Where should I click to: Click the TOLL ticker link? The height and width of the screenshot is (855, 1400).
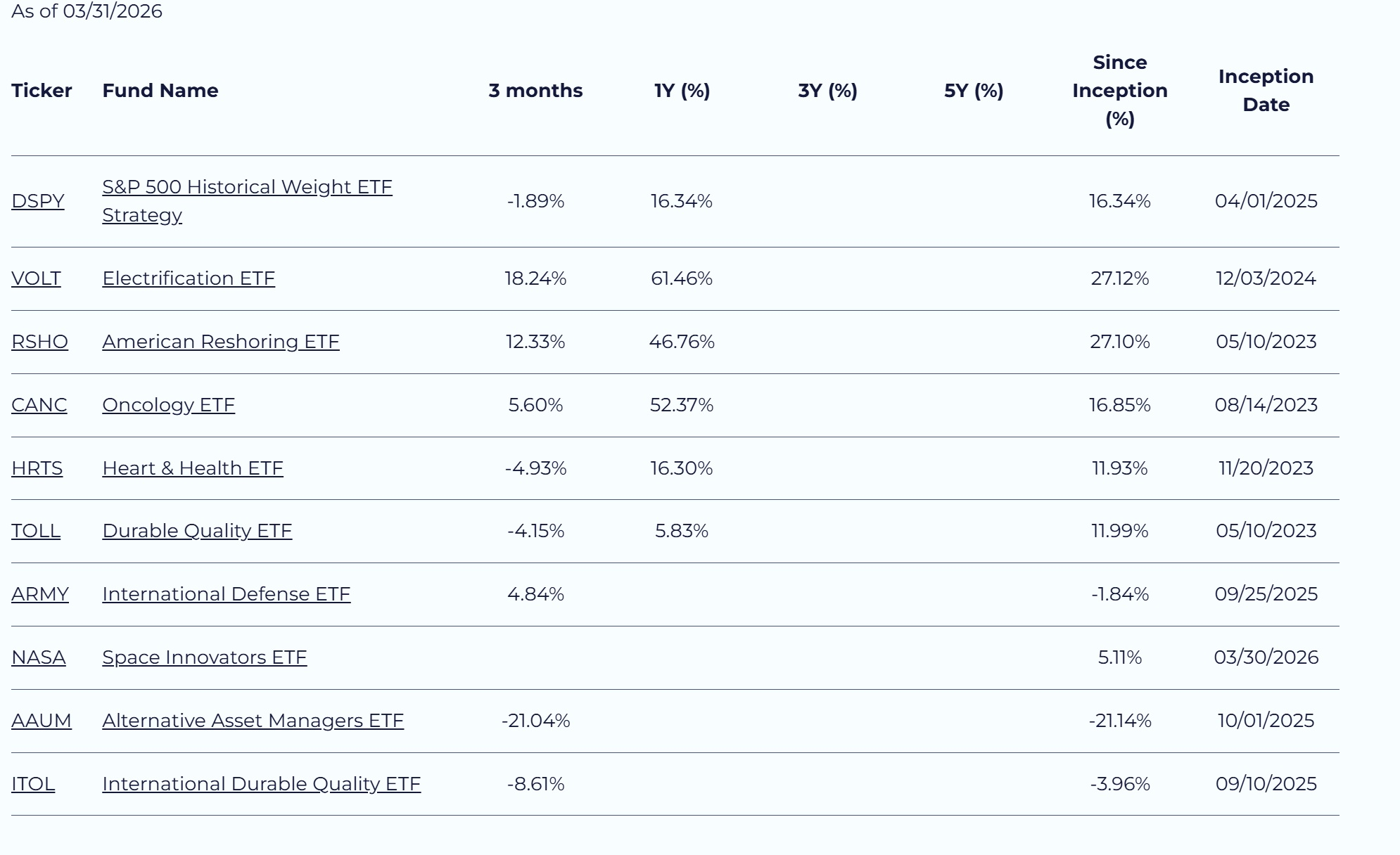(x=36, y=531)
